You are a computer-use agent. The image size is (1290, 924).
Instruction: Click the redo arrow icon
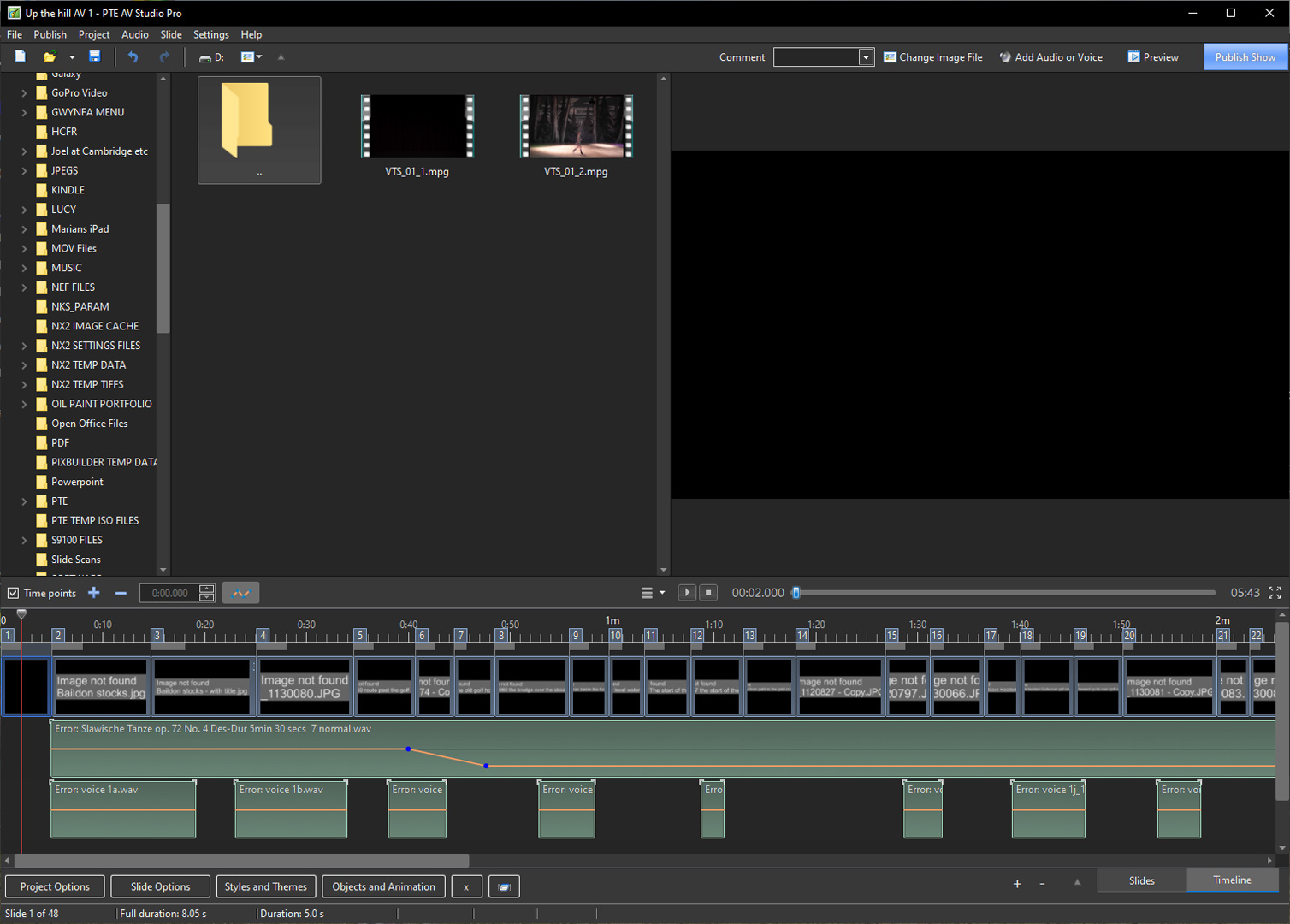click(x=164, y=56)
